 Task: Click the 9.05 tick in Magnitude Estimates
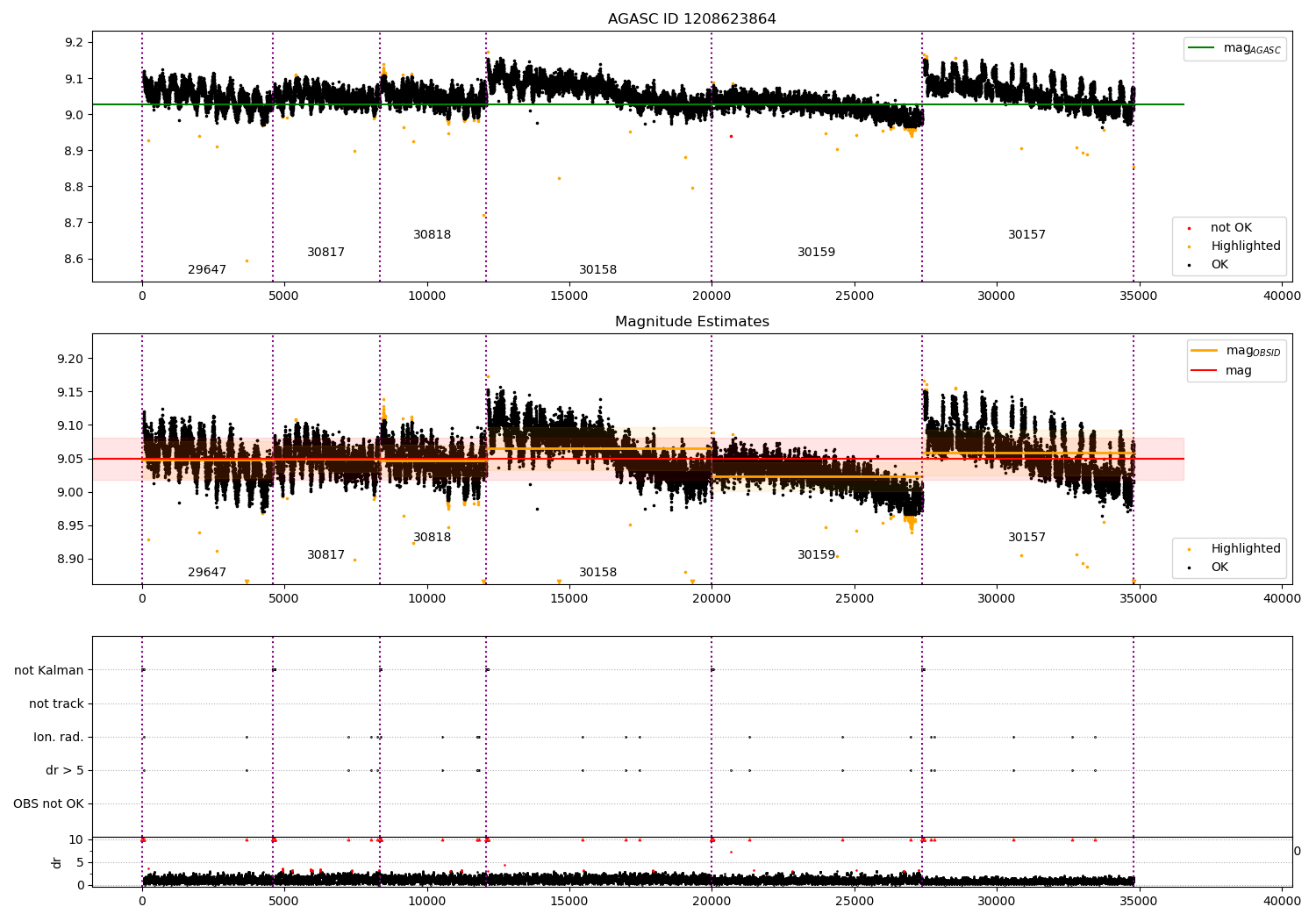pyautogui.click(x=71, y=460)
